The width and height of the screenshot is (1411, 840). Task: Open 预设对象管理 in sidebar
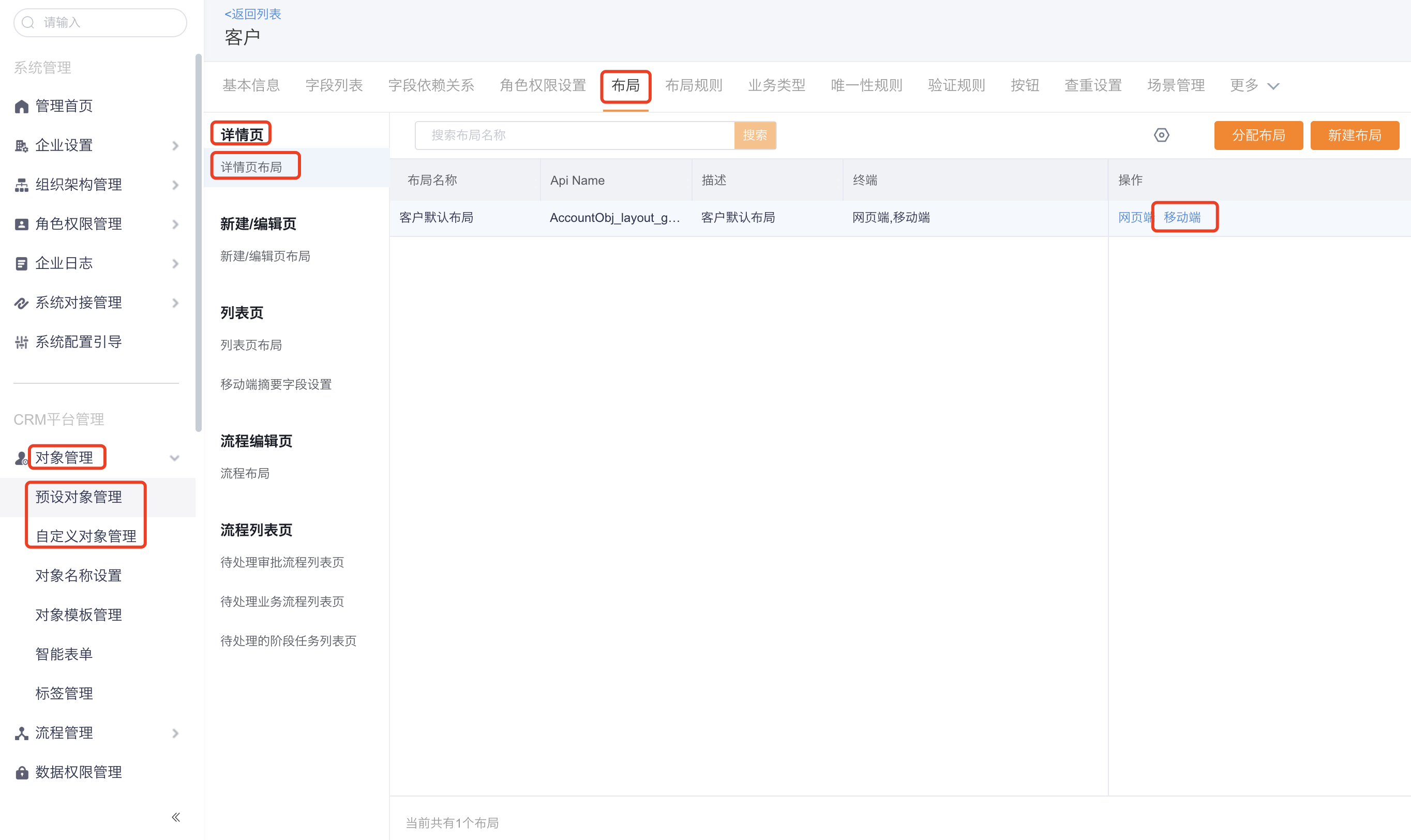click(97, 497)
